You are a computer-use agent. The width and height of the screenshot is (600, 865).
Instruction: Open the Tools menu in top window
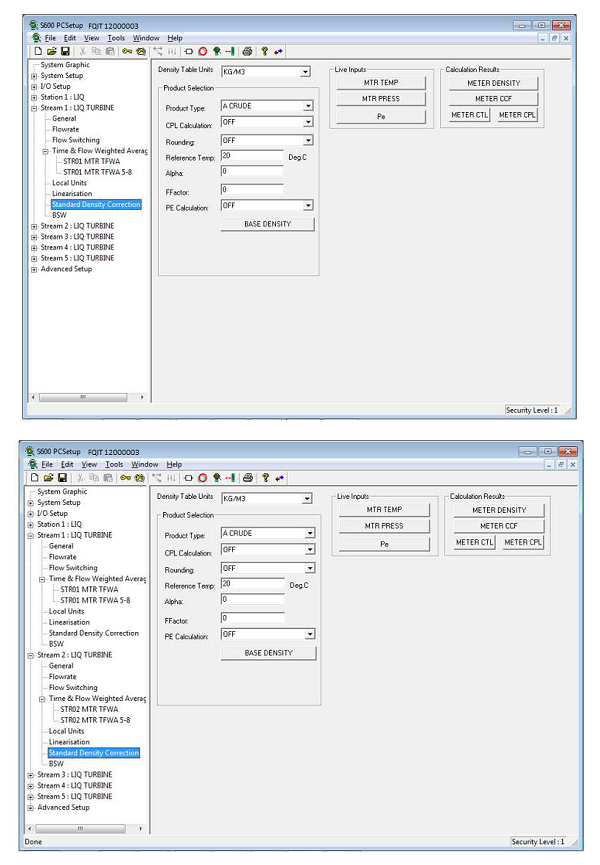click(x=116, y=38)
